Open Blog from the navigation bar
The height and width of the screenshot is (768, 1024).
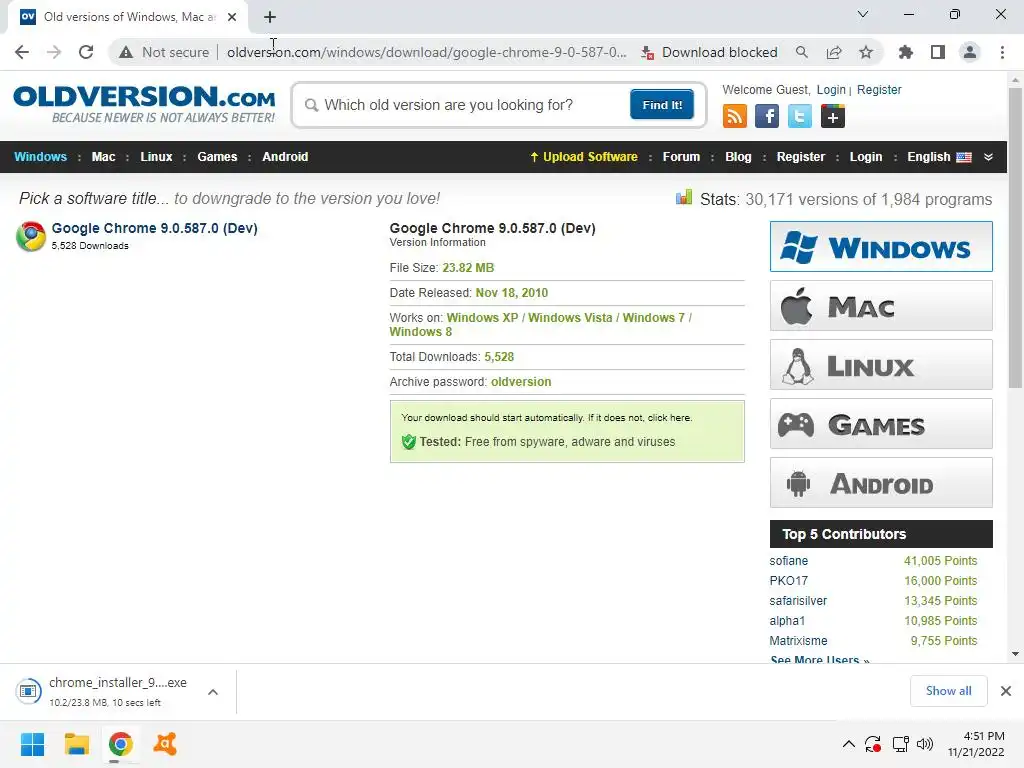tap(738, 157)
